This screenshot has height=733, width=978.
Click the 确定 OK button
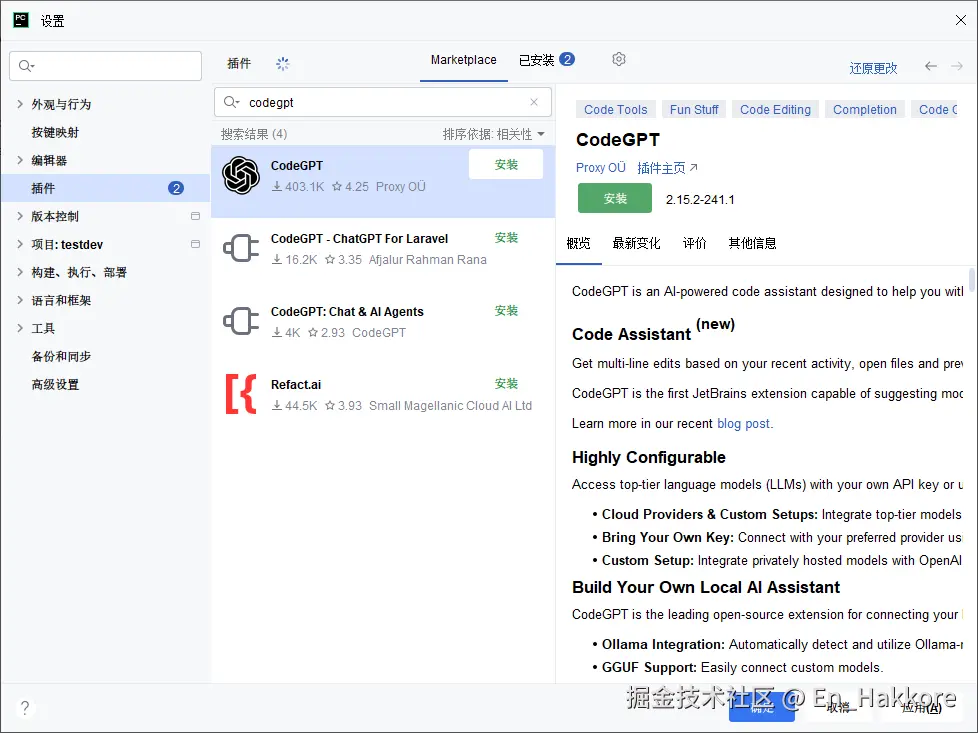[762, 708]
